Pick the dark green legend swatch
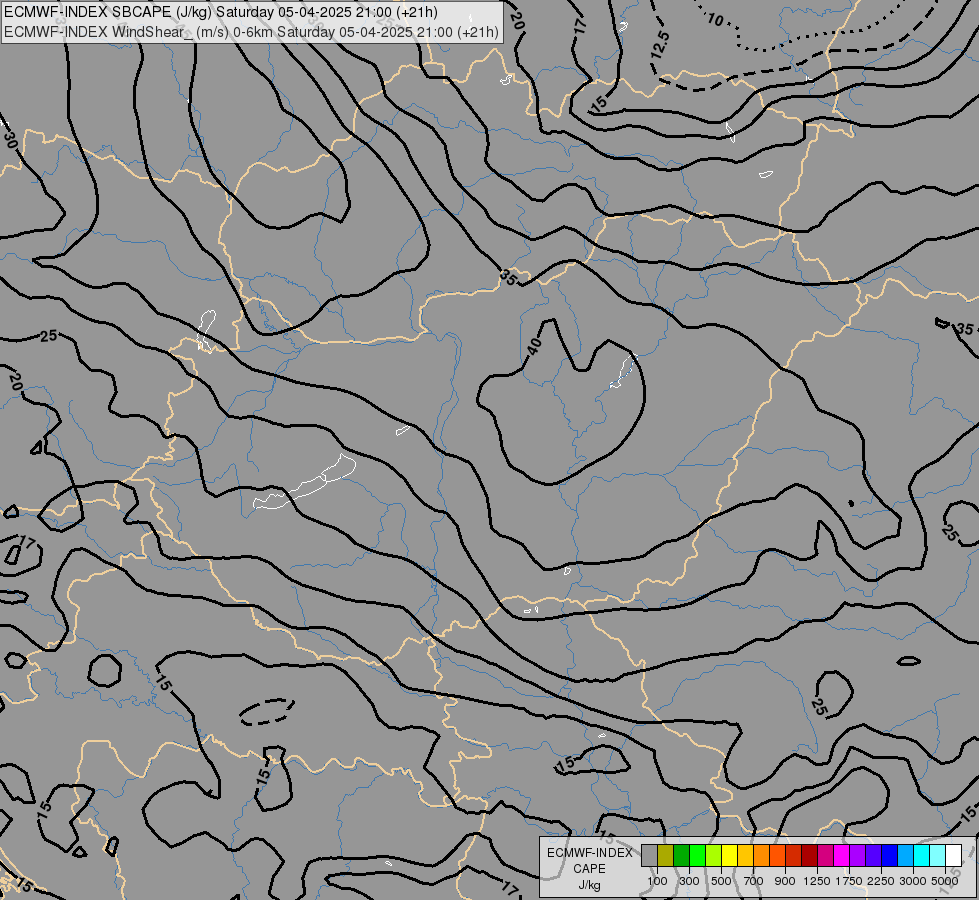Viewport: 979px width, 900px height. click(681, 855)
